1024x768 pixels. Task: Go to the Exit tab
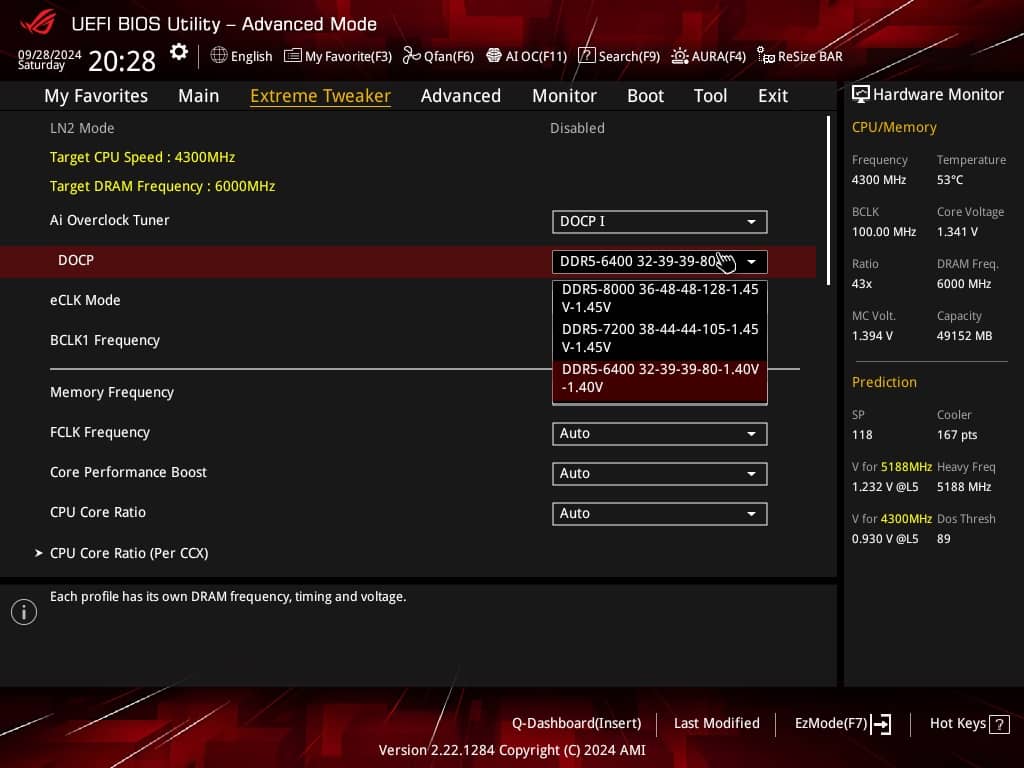pyautogui.click(x=773, y=96)
